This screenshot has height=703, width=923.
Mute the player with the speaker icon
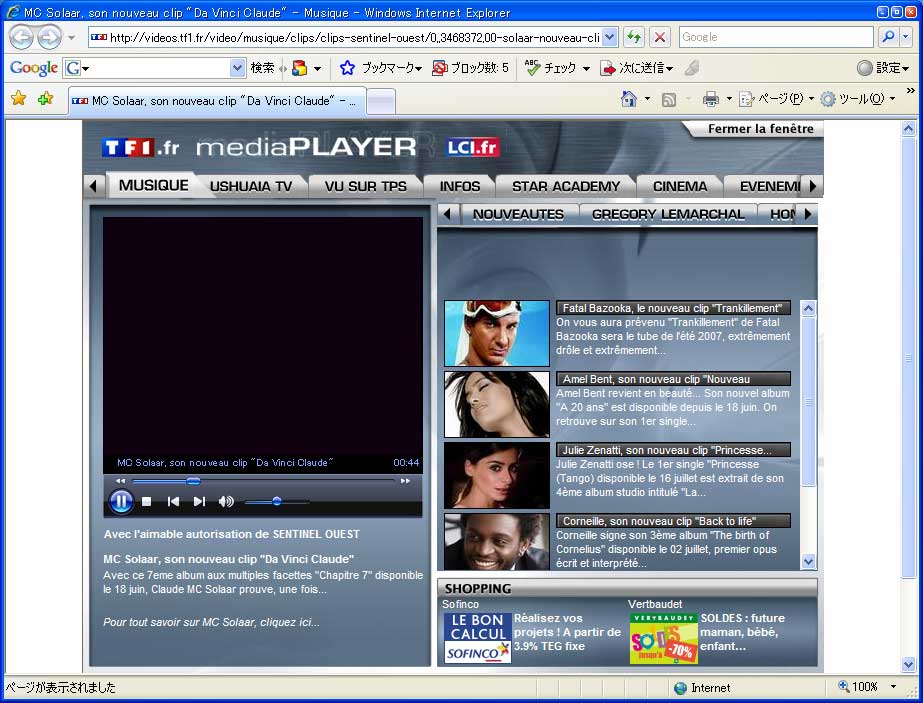[x=226, y=502]
